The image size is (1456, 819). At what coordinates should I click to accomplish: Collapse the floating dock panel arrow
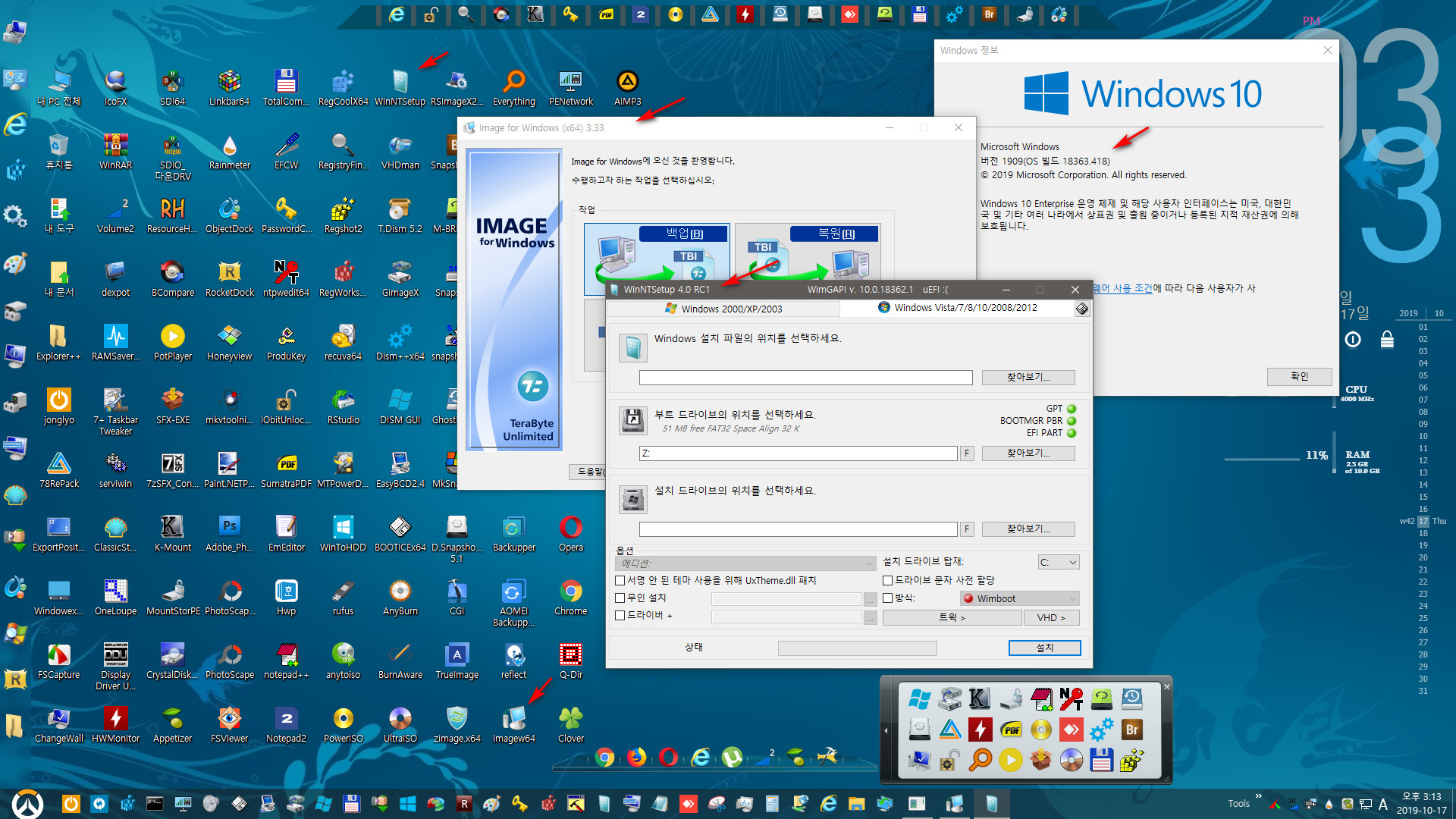[886, 730]
